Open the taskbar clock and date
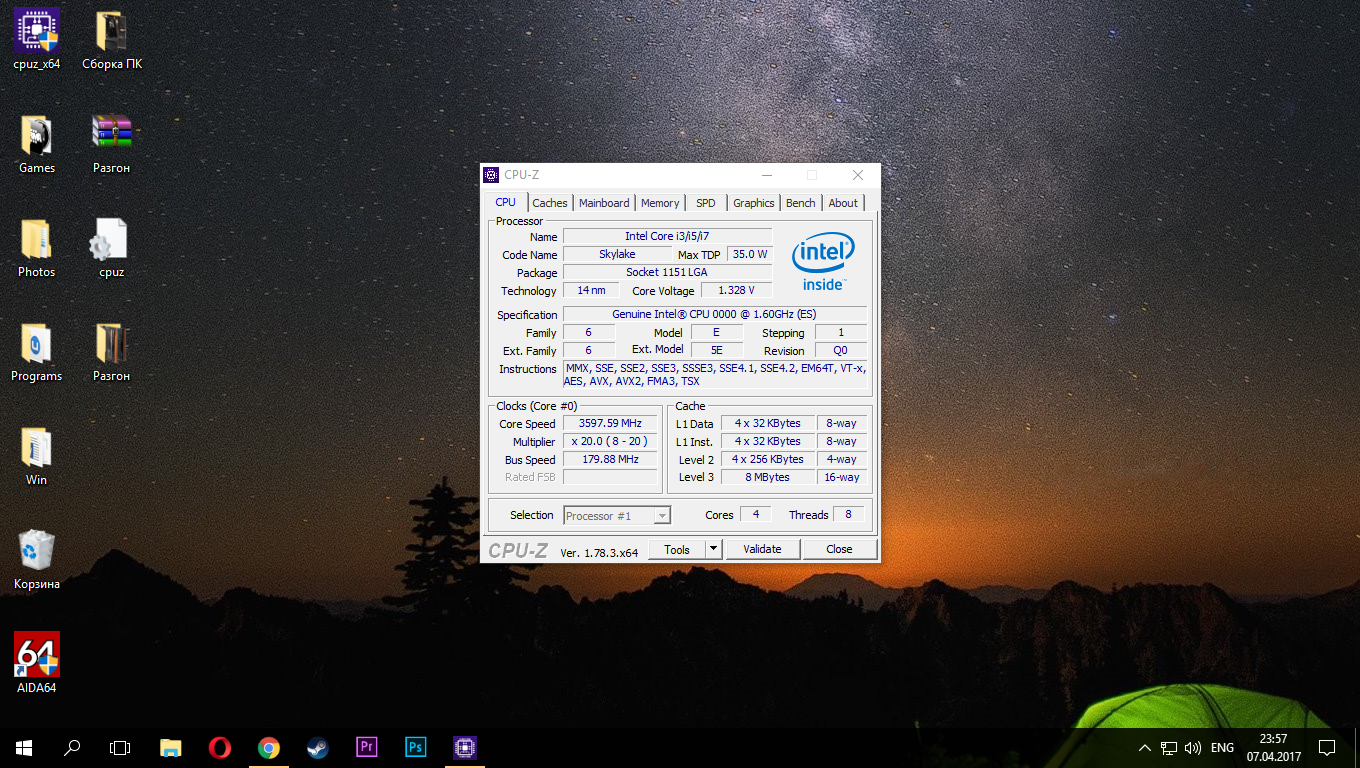 pos(1273,747)
